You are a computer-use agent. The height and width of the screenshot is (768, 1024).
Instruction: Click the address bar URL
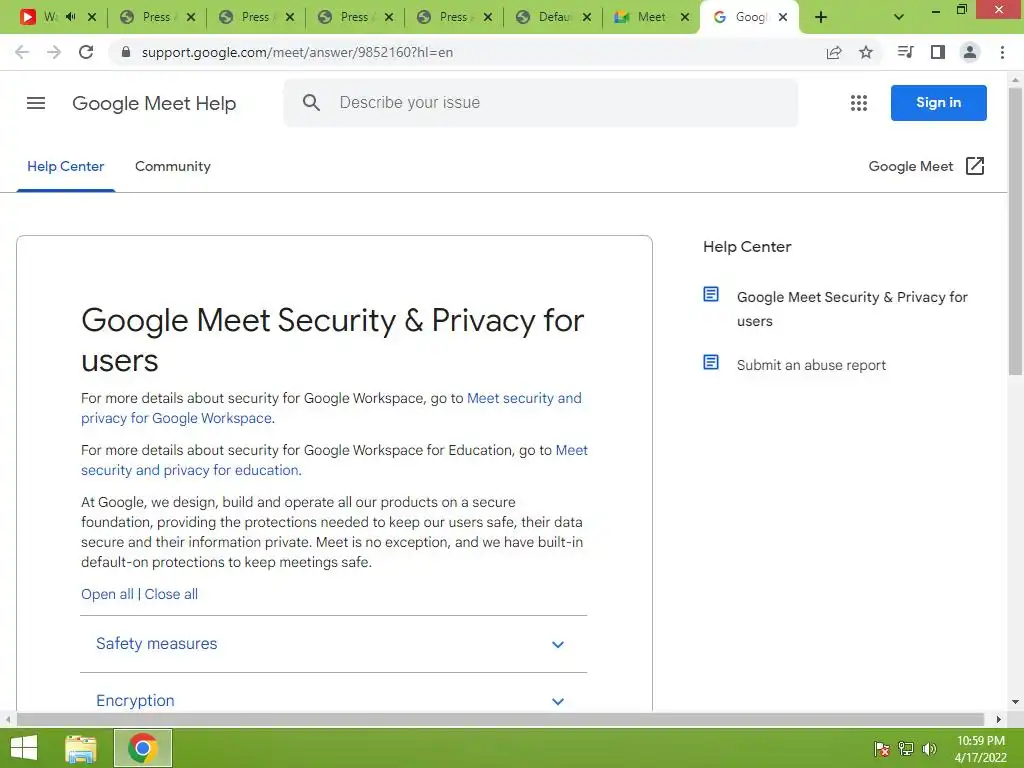tap(297, 52)
